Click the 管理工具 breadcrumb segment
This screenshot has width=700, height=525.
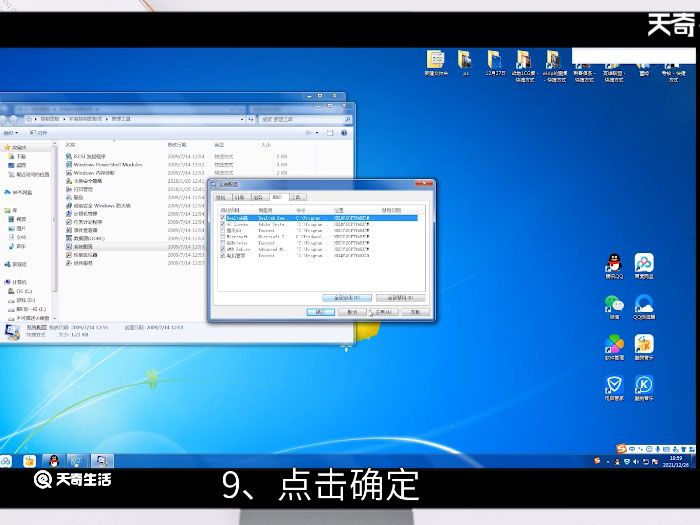pos(121,119)
